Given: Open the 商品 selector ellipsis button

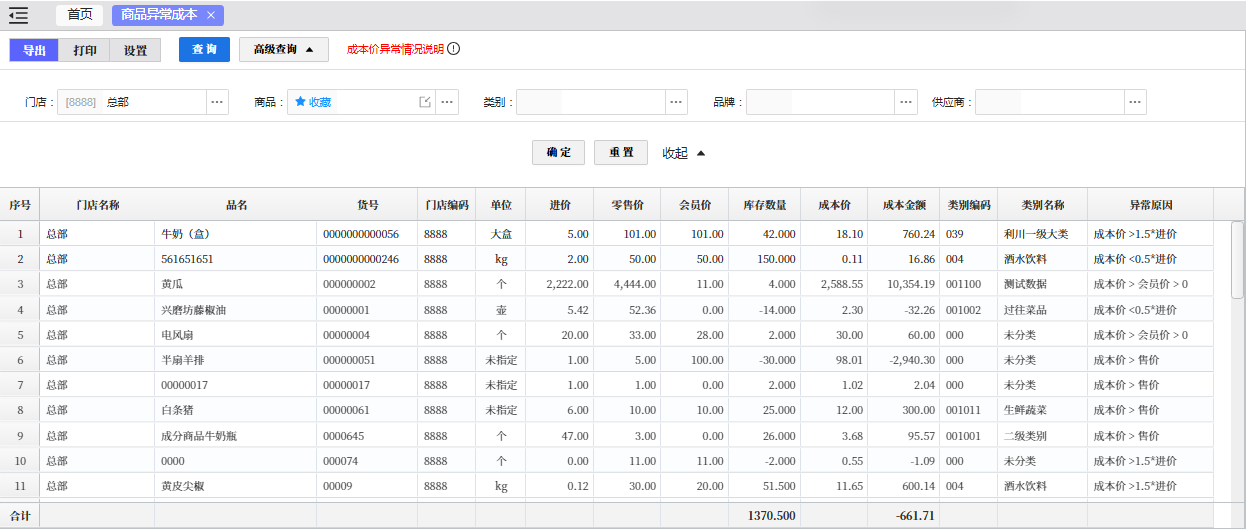Looking at the screenshot, I should (447, 102).
